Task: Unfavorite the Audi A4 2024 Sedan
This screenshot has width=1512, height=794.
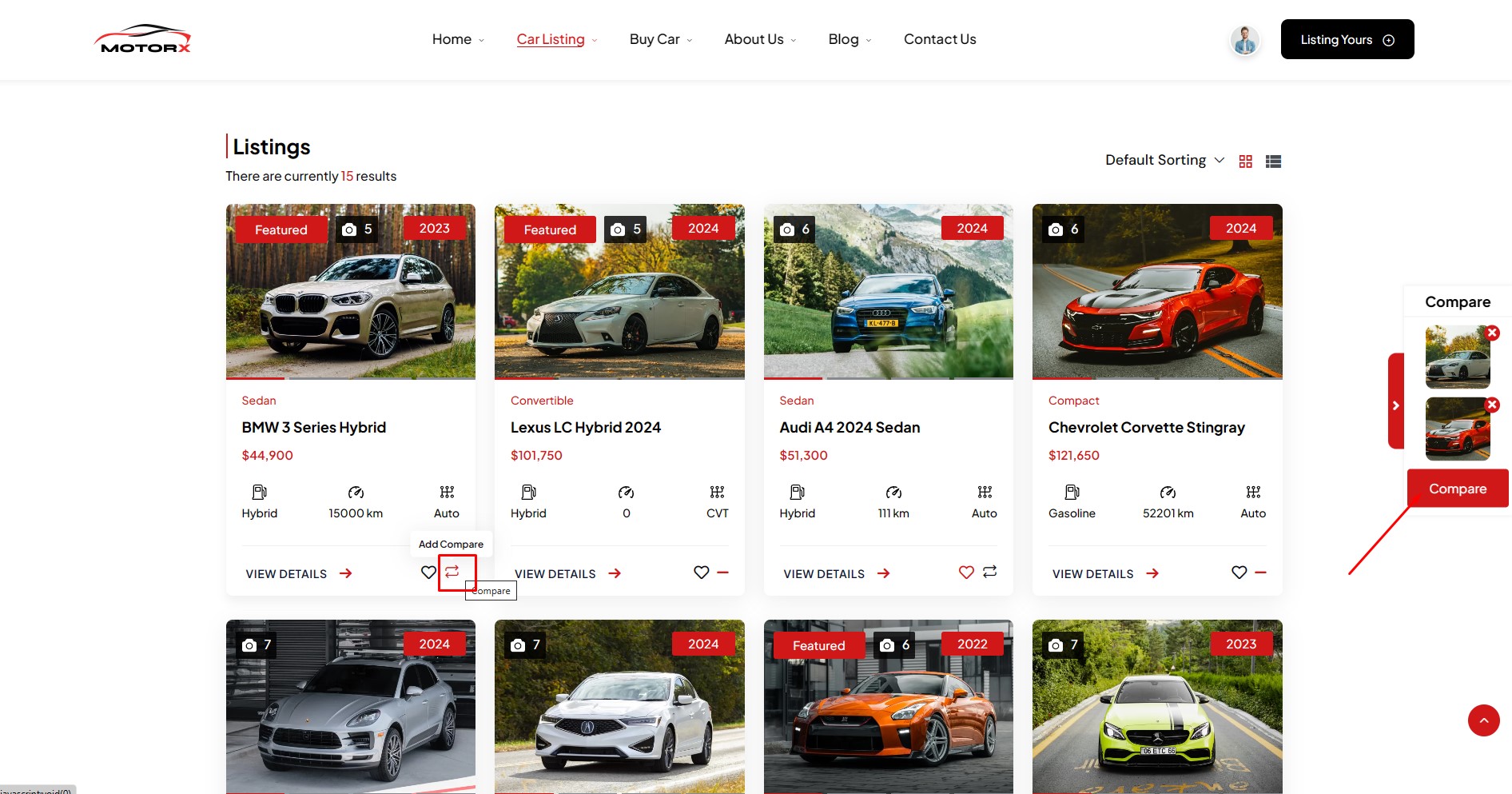Action: click(966, 573)
